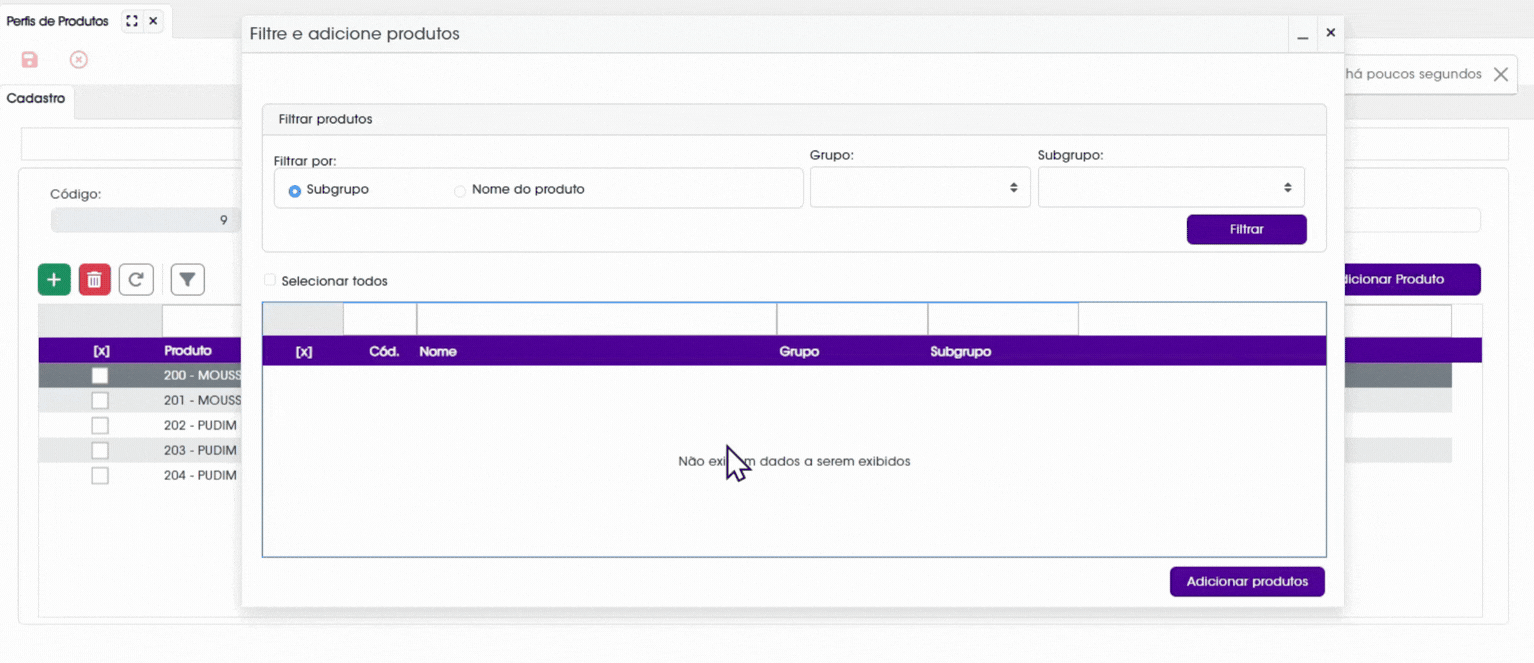Screen dimensions: 1534x663
Task: Select the Nome do produto radio option
Action: click(460, 190)
